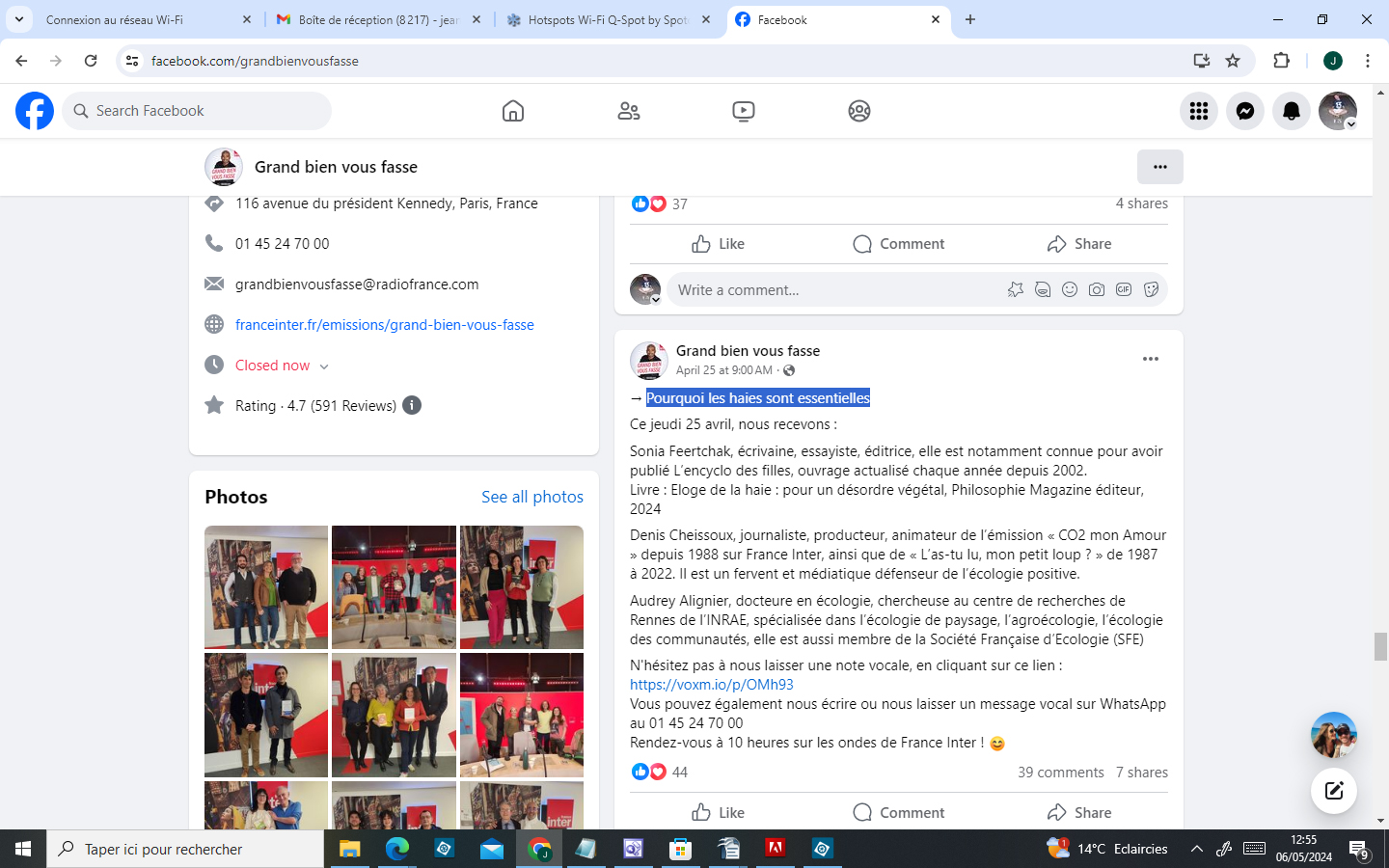1389x868 pixels.
Task: Open account profile picture menu
Action: [1338, 111]
